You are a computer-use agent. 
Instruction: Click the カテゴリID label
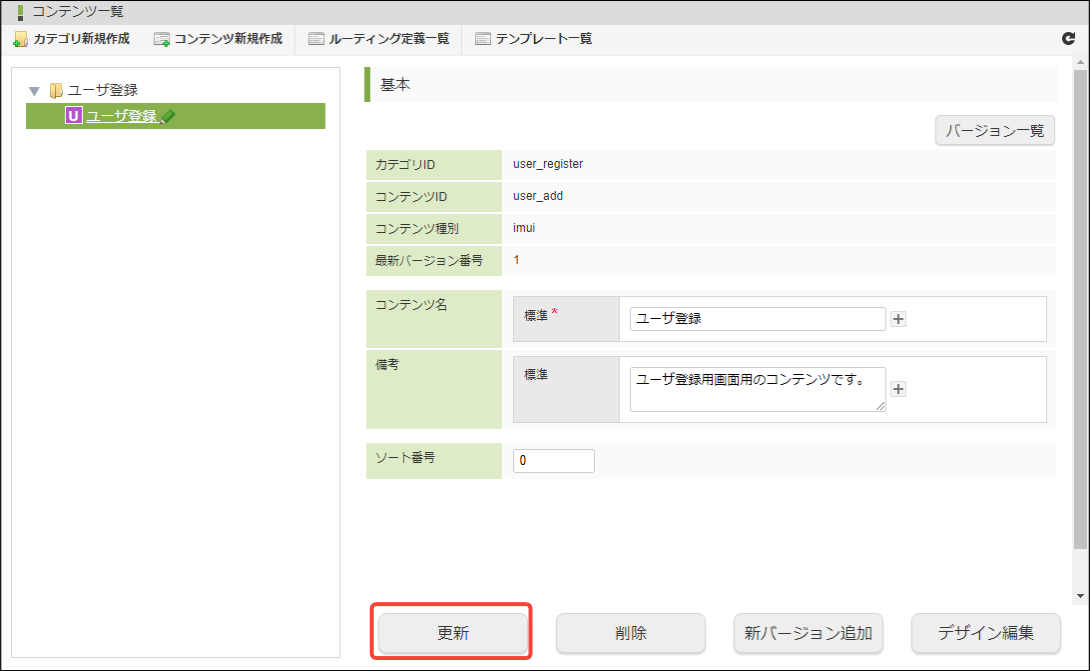click(x=405, y=165)
